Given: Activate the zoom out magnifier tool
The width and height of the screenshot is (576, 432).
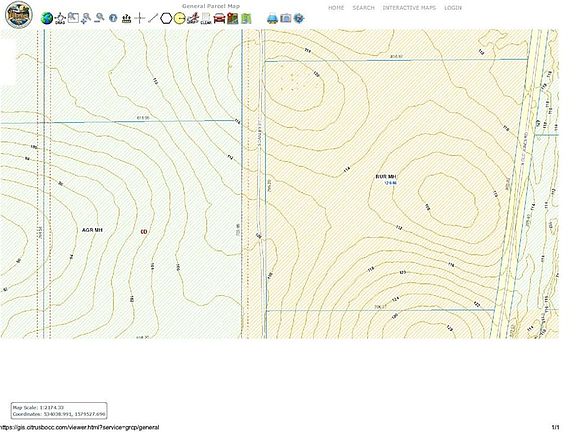Looking at the screenshot, I should [99, 18].
